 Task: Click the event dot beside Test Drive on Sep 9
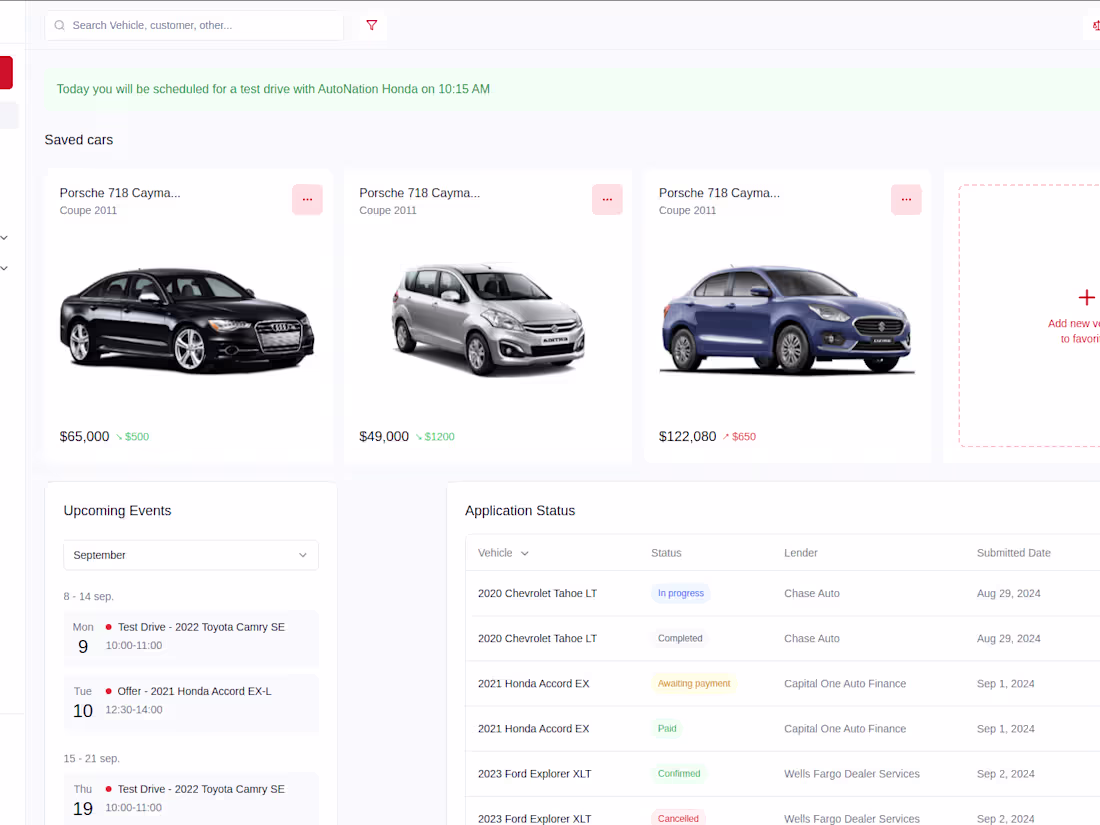point(107,627)
